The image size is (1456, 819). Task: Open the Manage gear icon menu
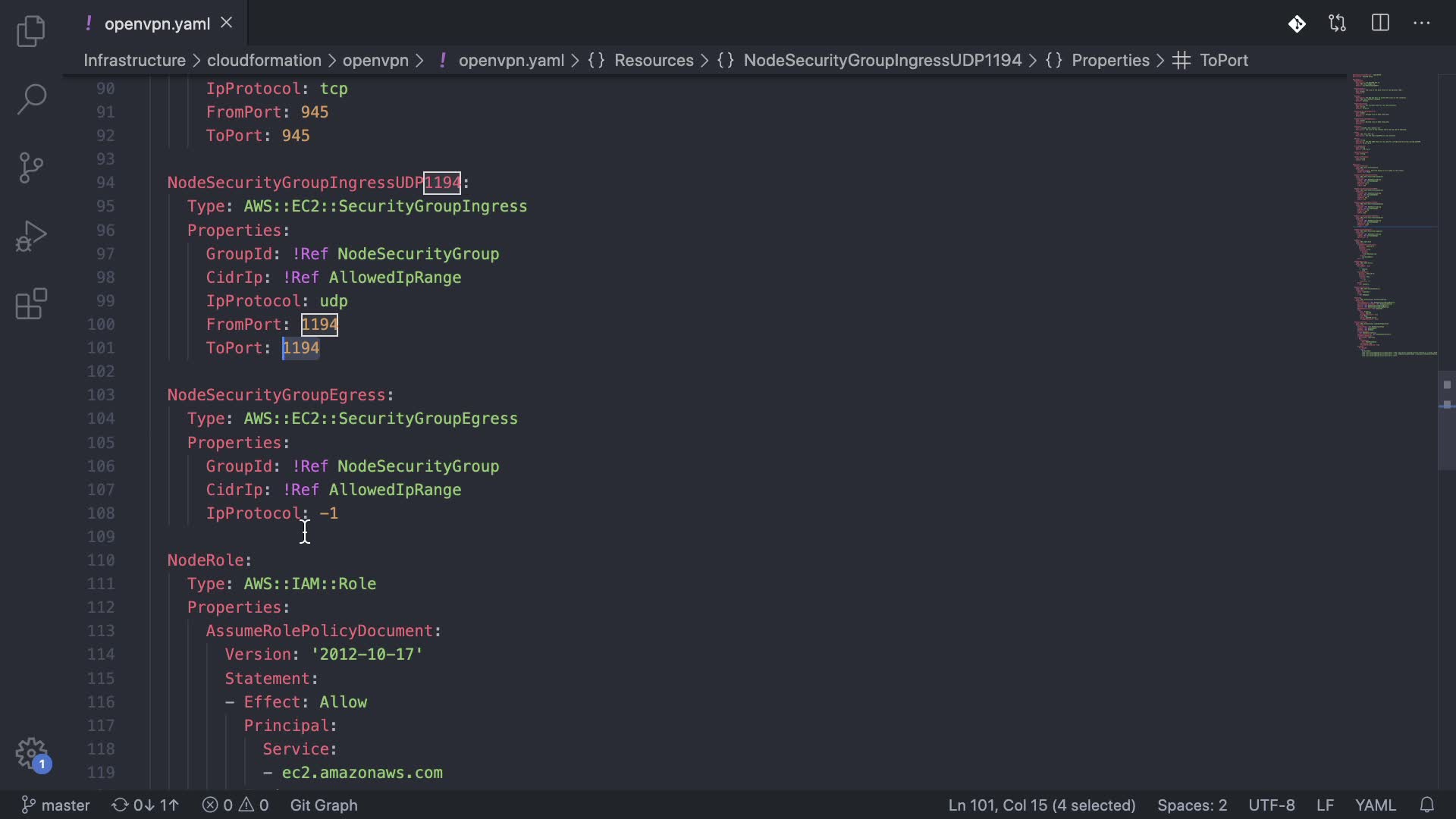(x=31, y=755)
